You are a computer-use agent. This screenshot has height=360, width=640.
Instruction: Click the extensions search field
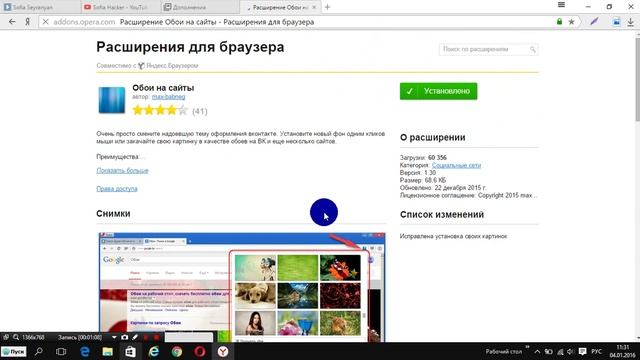coord(489,49)
